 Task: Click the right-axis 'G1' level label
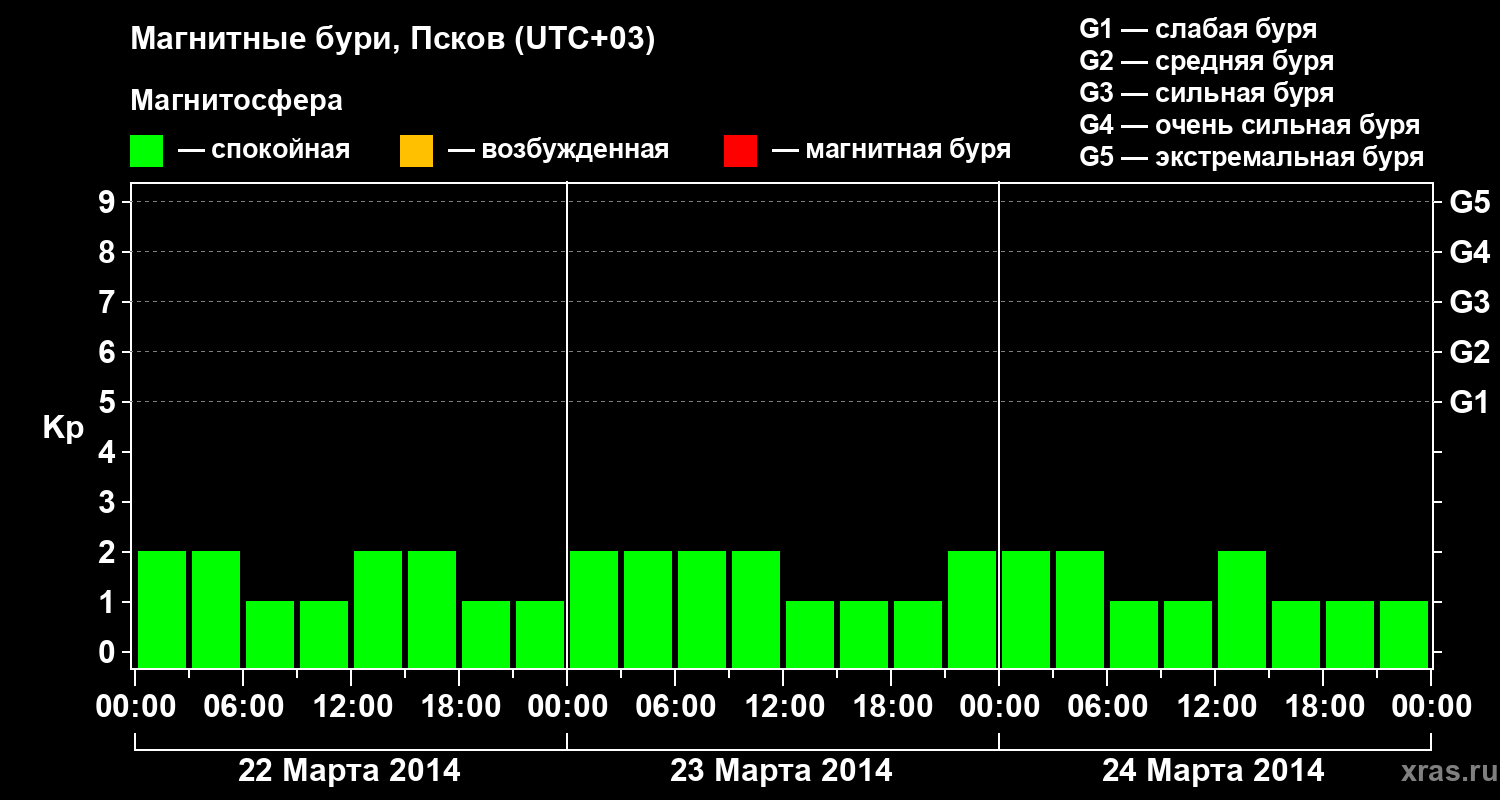(x=1469, y=402)
